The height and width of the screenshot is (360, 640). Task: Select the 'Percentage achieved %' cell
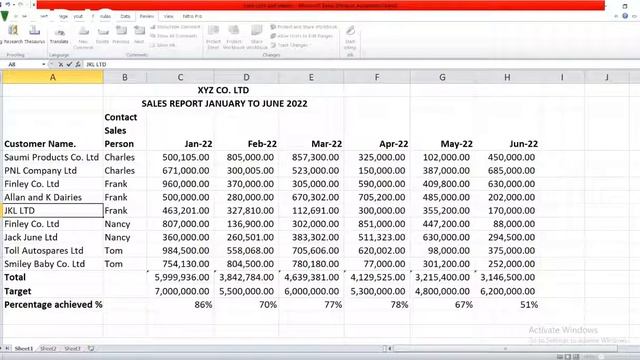click(53, 304)
